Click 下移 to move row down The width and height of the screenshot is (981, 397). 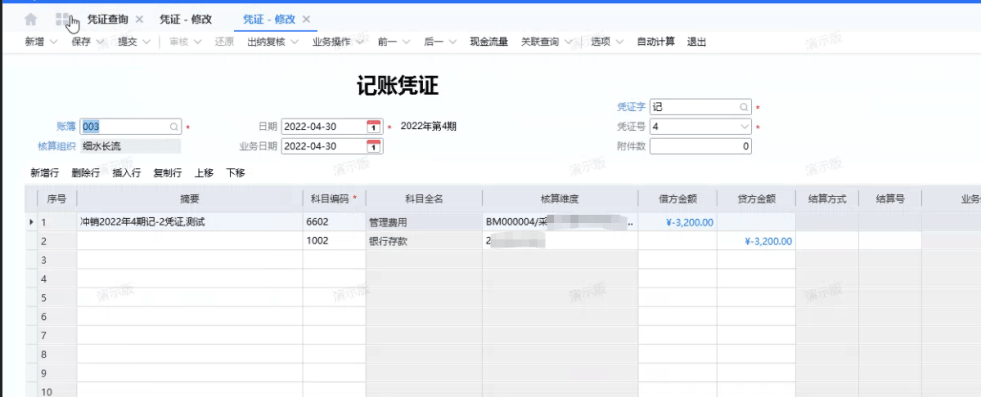(236, 173)
